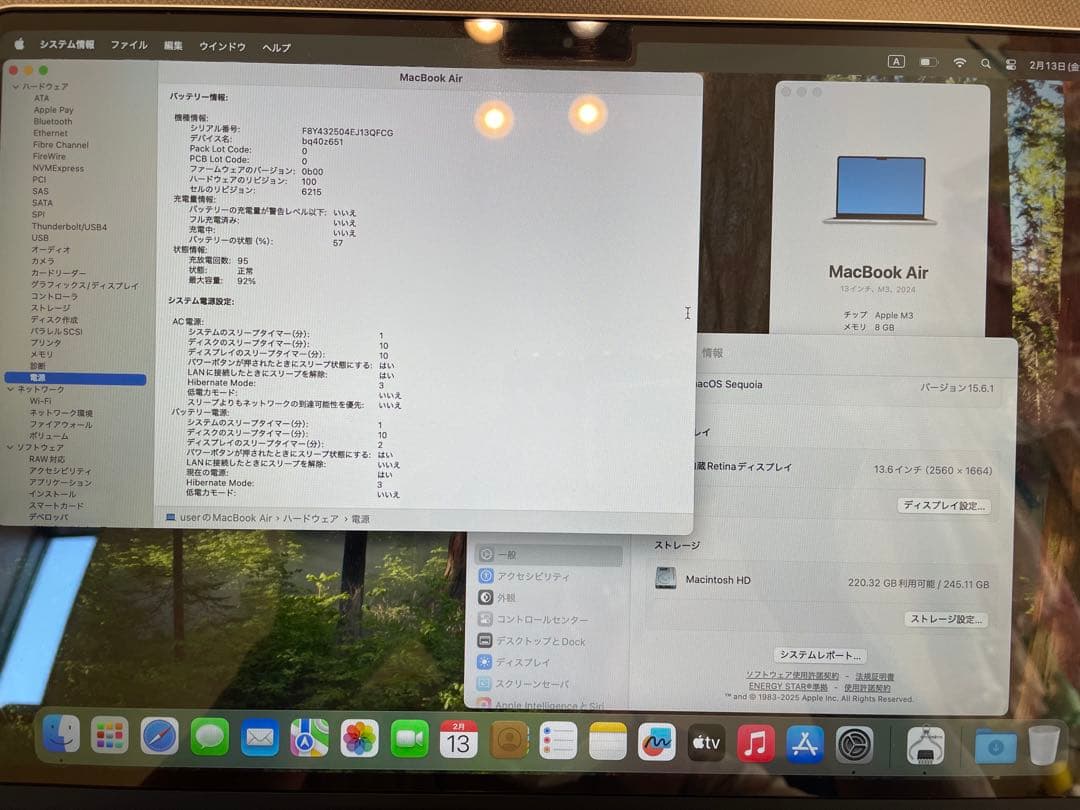Open Spotlight search from the menu bar
The width and height of the screenshot is (1080, 810).
tap(984, 61)
